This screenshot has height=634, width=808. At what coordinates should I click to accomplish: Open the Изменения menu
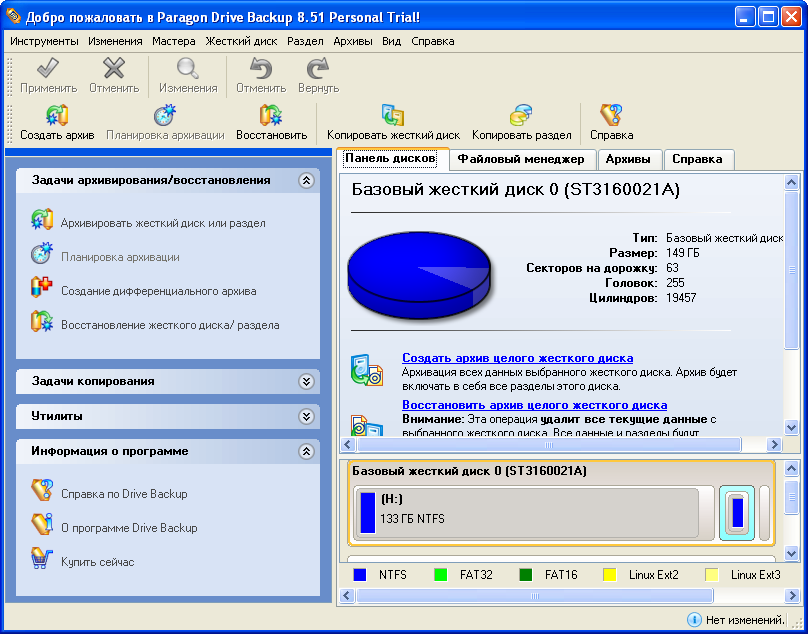115,41
